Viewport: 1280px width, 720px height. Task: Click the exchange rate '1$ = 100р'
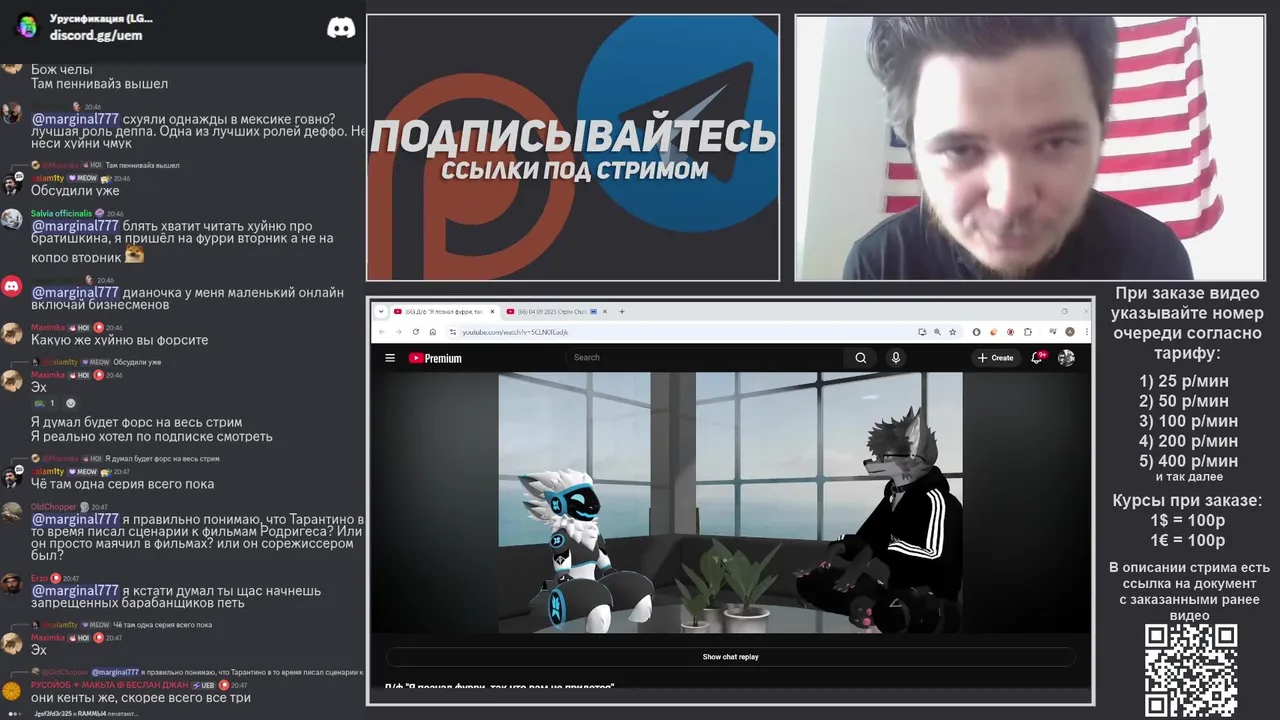tap(1187, 520)
